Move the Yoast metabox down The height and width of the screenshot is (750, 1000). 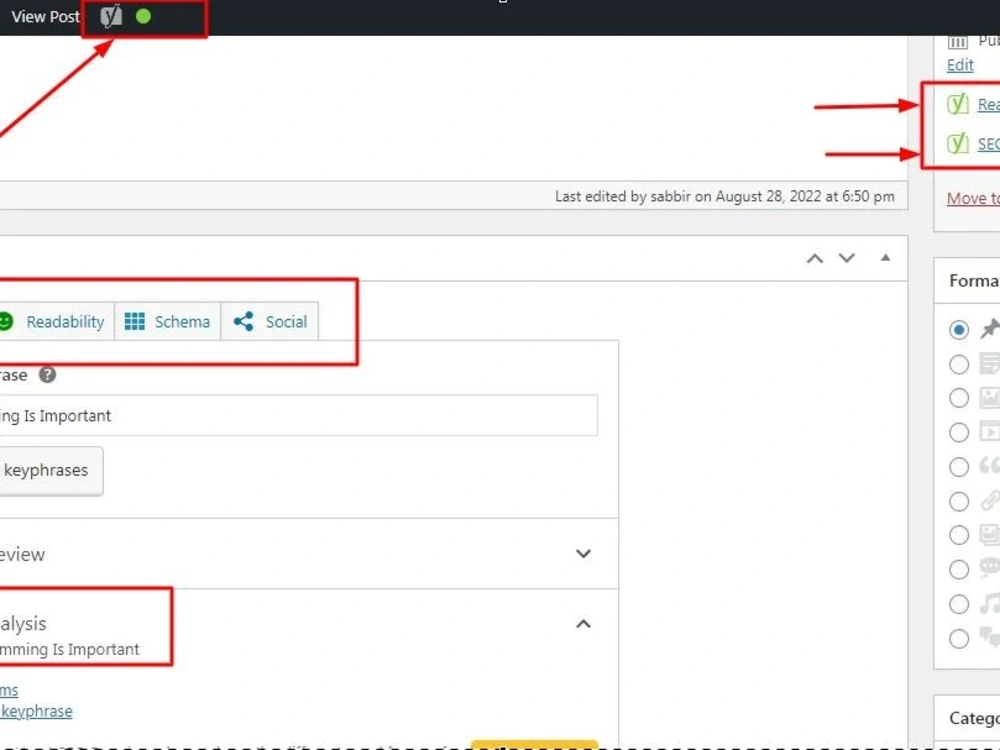[x=846, y=258]
